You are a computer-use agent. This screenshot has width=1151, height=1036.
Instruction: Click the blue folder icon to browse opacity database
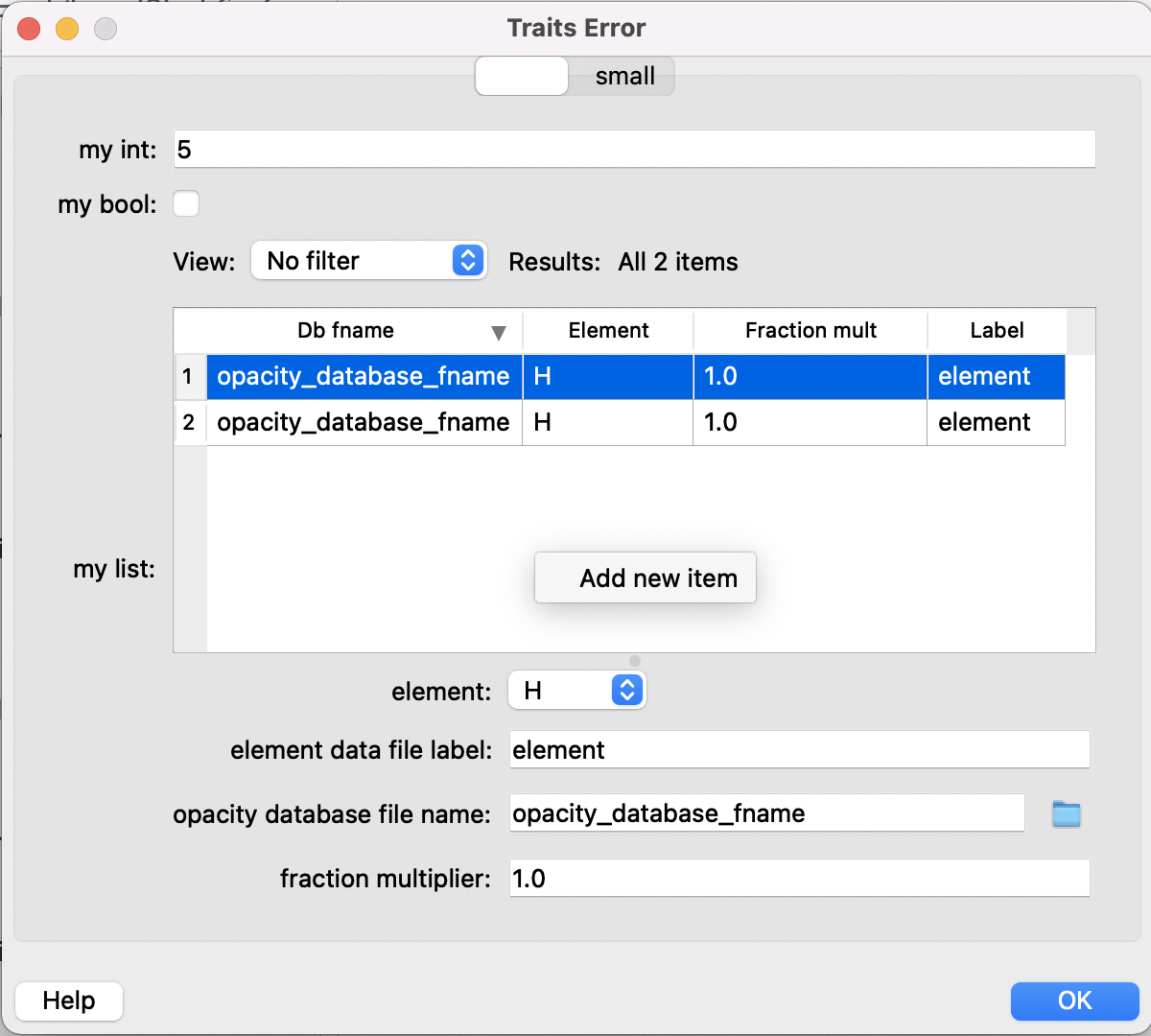(1066, 812)
